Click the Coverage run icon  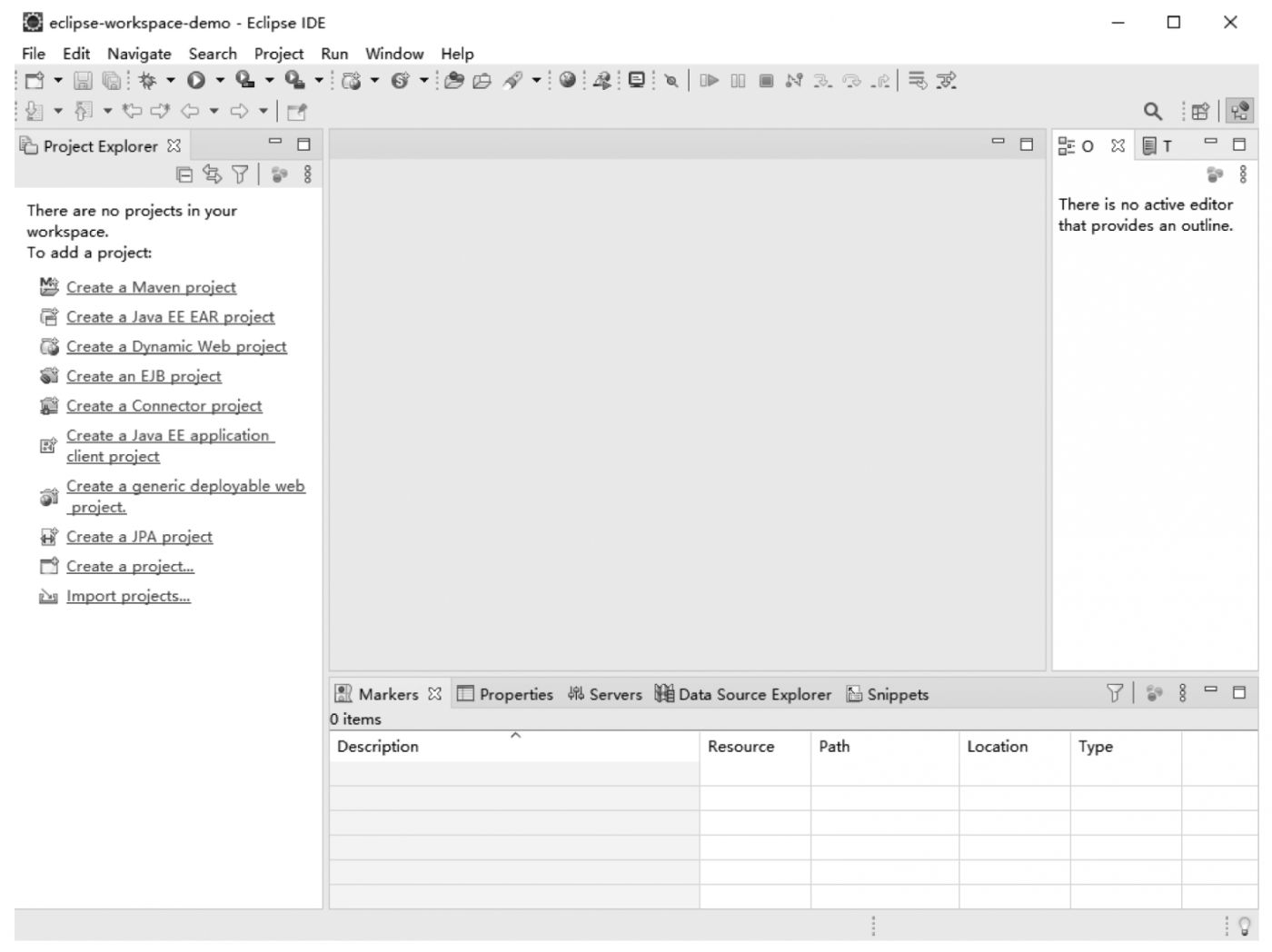coord(245,80)
